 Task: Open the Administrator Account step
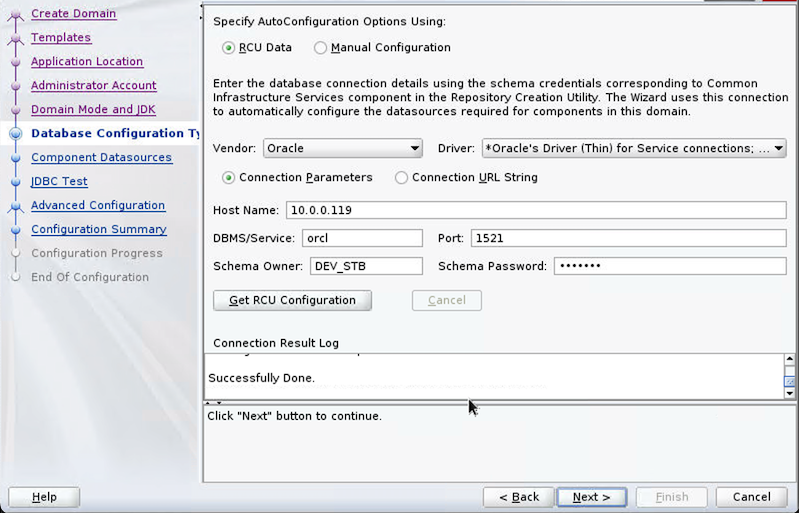coord(94,85)
